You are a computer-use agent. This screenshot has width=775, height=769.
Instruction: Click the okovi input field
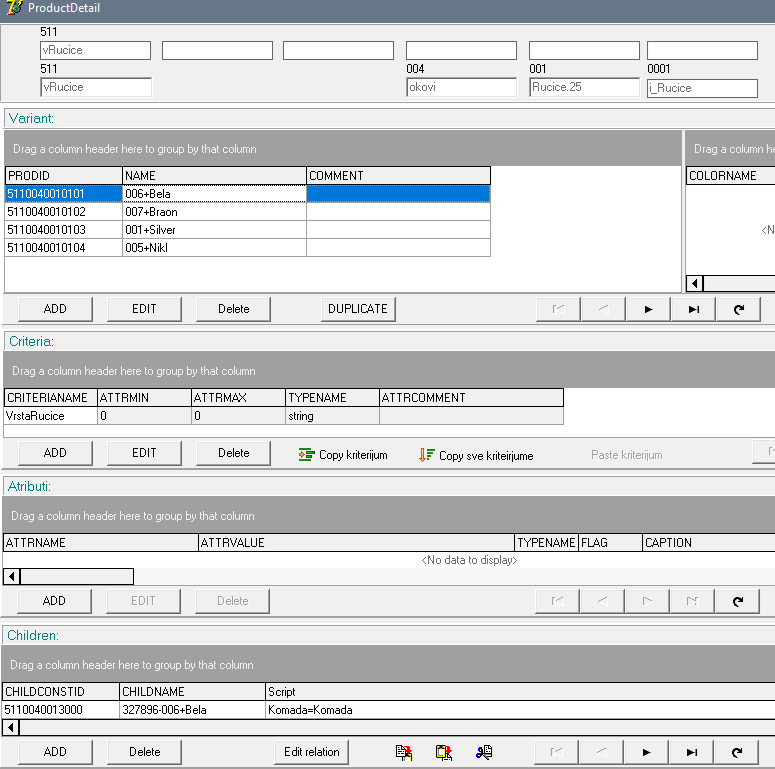[461, 87]
